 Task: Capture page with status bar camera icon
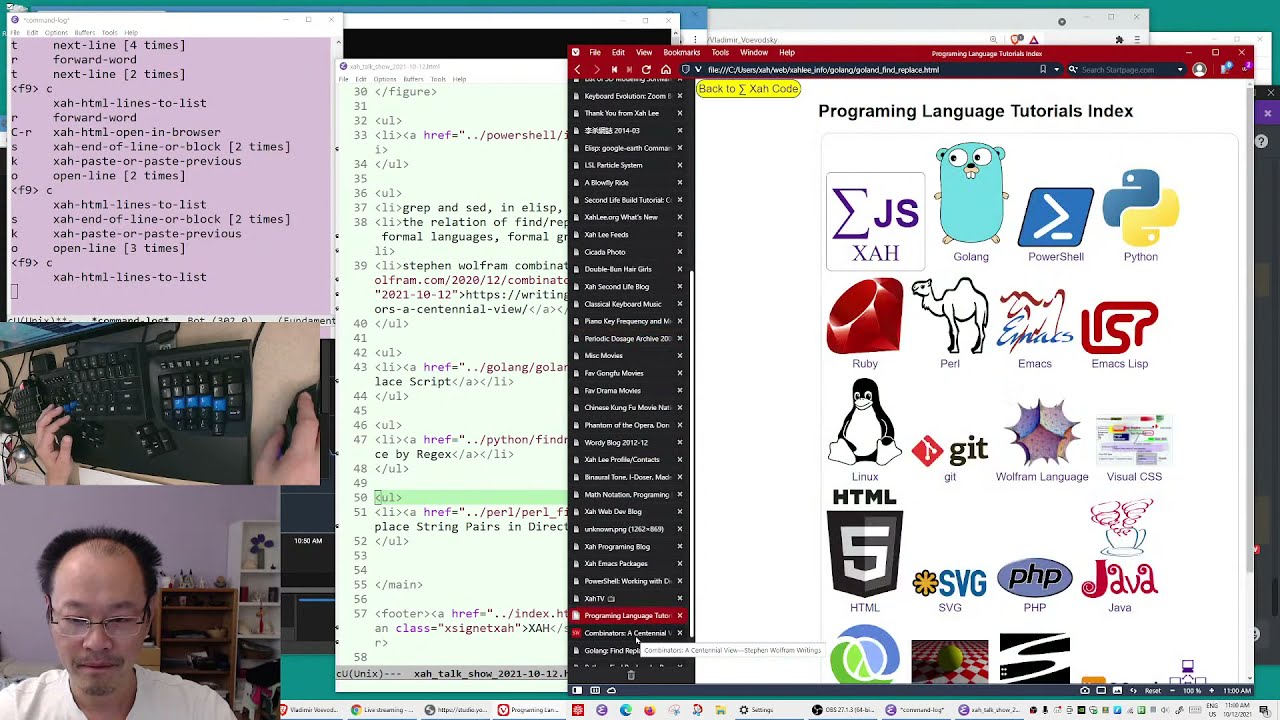coord(1085,690)
